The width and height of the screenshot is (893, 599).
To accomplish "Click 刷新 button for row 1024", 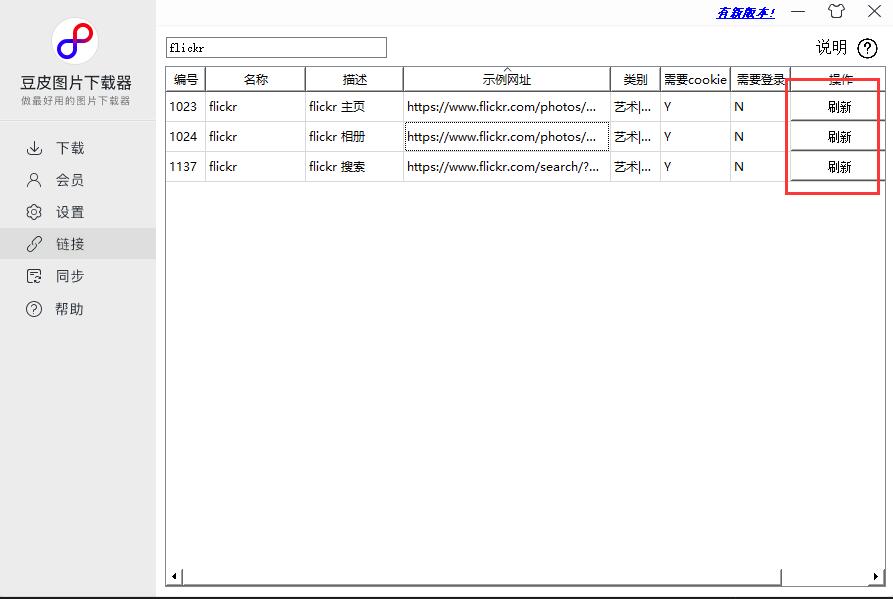I will pyautogui.click(x=838, y=137).
